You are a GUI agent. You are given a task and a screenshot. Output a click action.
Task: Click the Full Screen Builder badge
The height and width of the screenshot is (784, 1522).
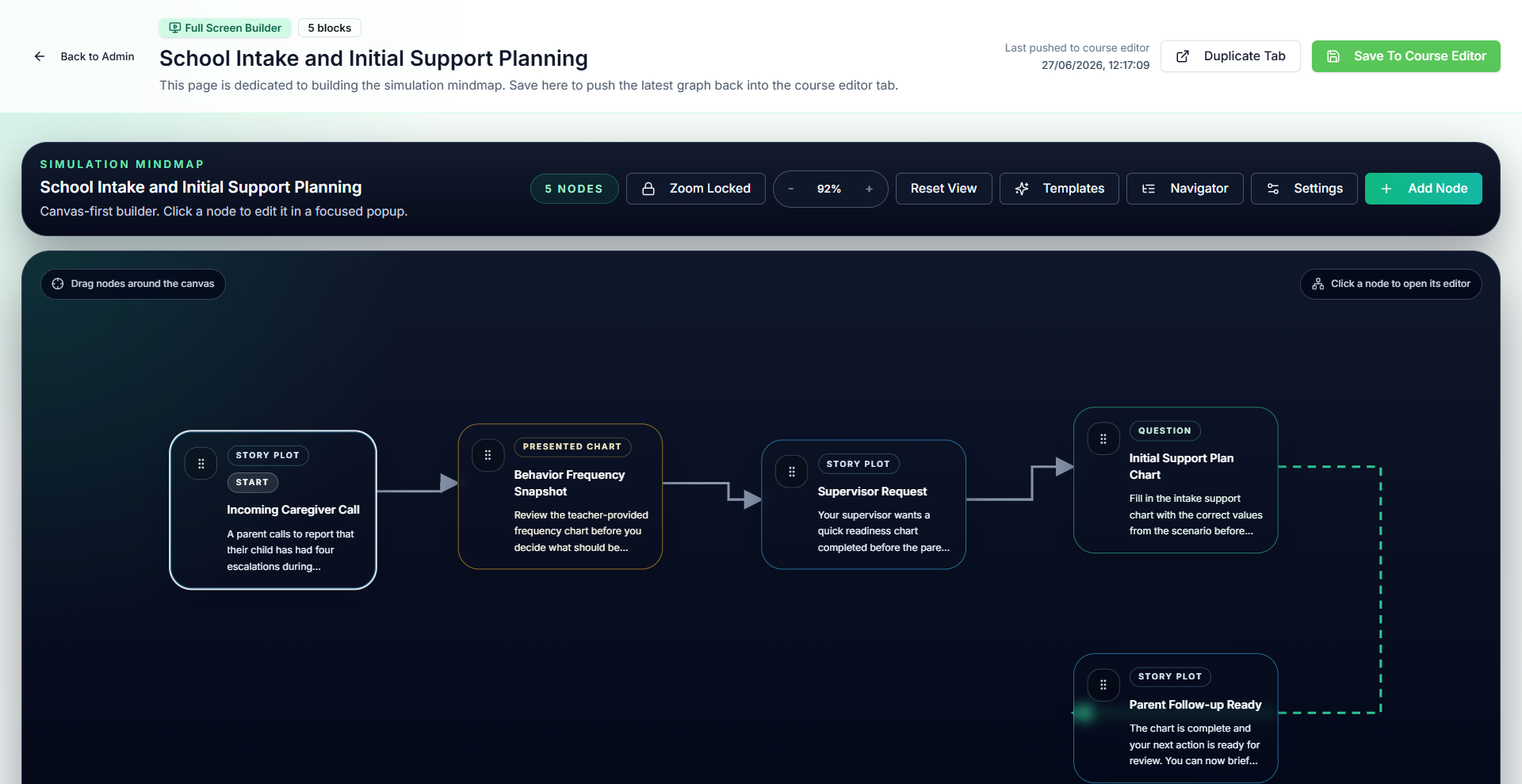[x=225, y=28]
